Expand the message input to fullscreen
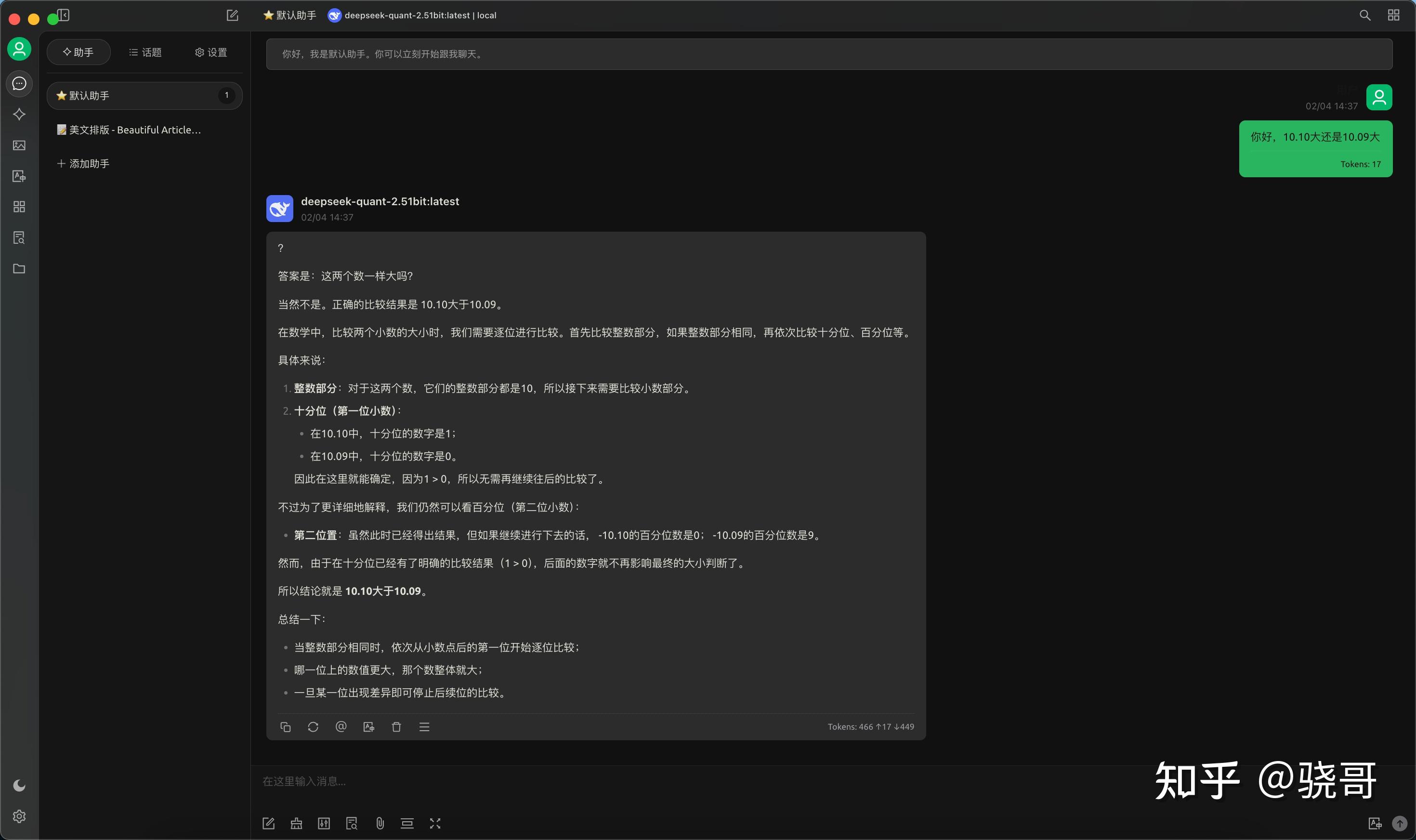 tap(434, 823)
